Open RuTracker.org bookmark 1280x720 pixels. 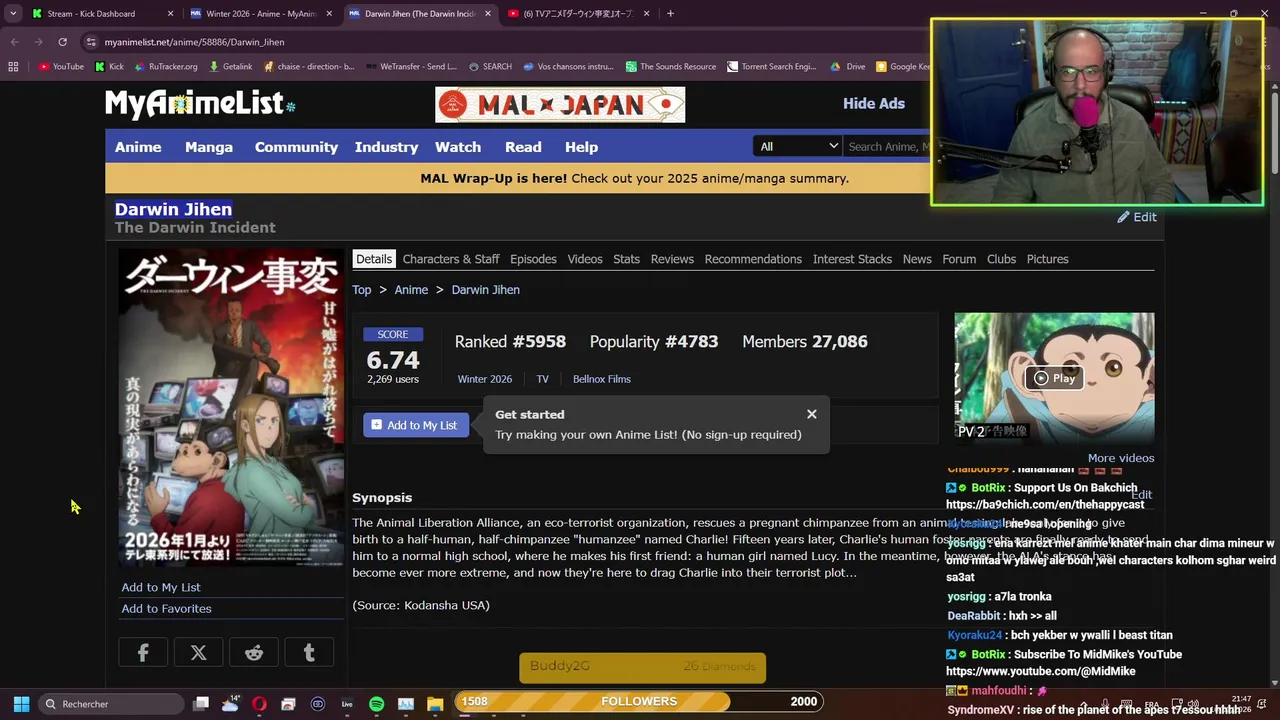click(x=166, y=67)
